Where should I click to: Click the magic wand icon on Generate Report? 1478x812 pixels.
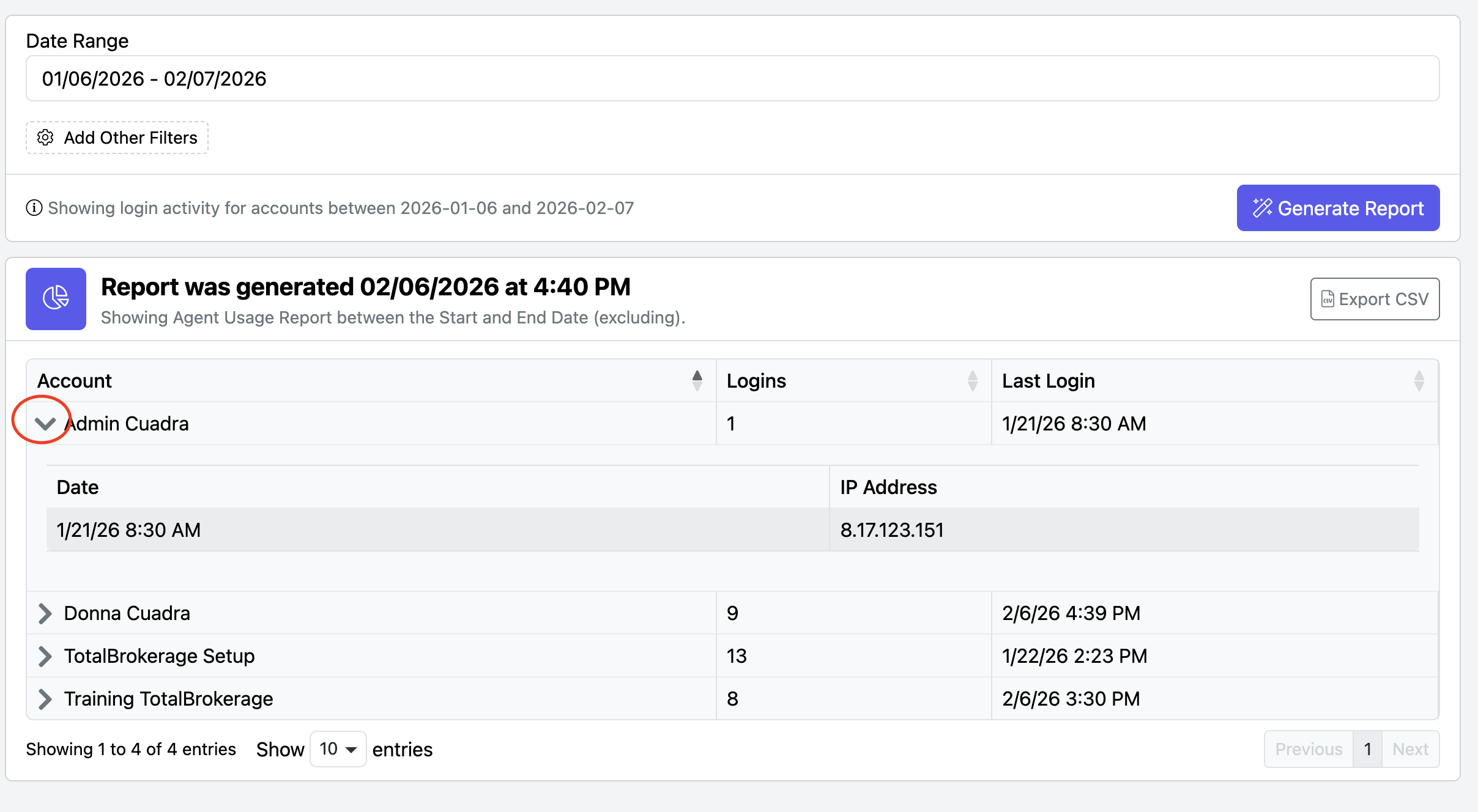click(1263, 208)
